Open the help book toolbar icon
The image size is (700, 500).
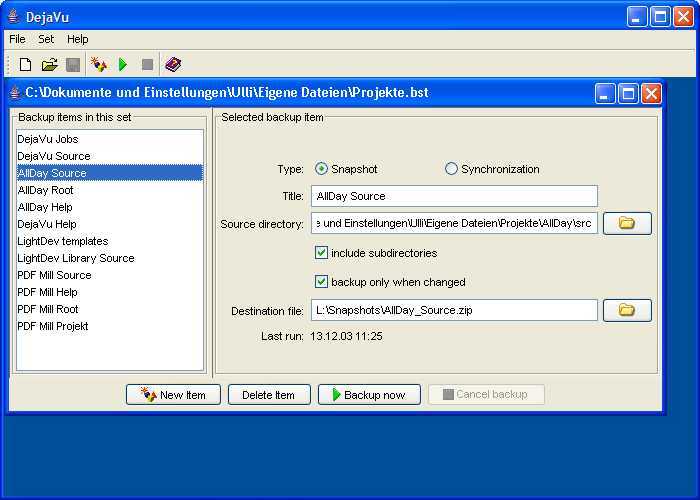click(x=173, y=65)
